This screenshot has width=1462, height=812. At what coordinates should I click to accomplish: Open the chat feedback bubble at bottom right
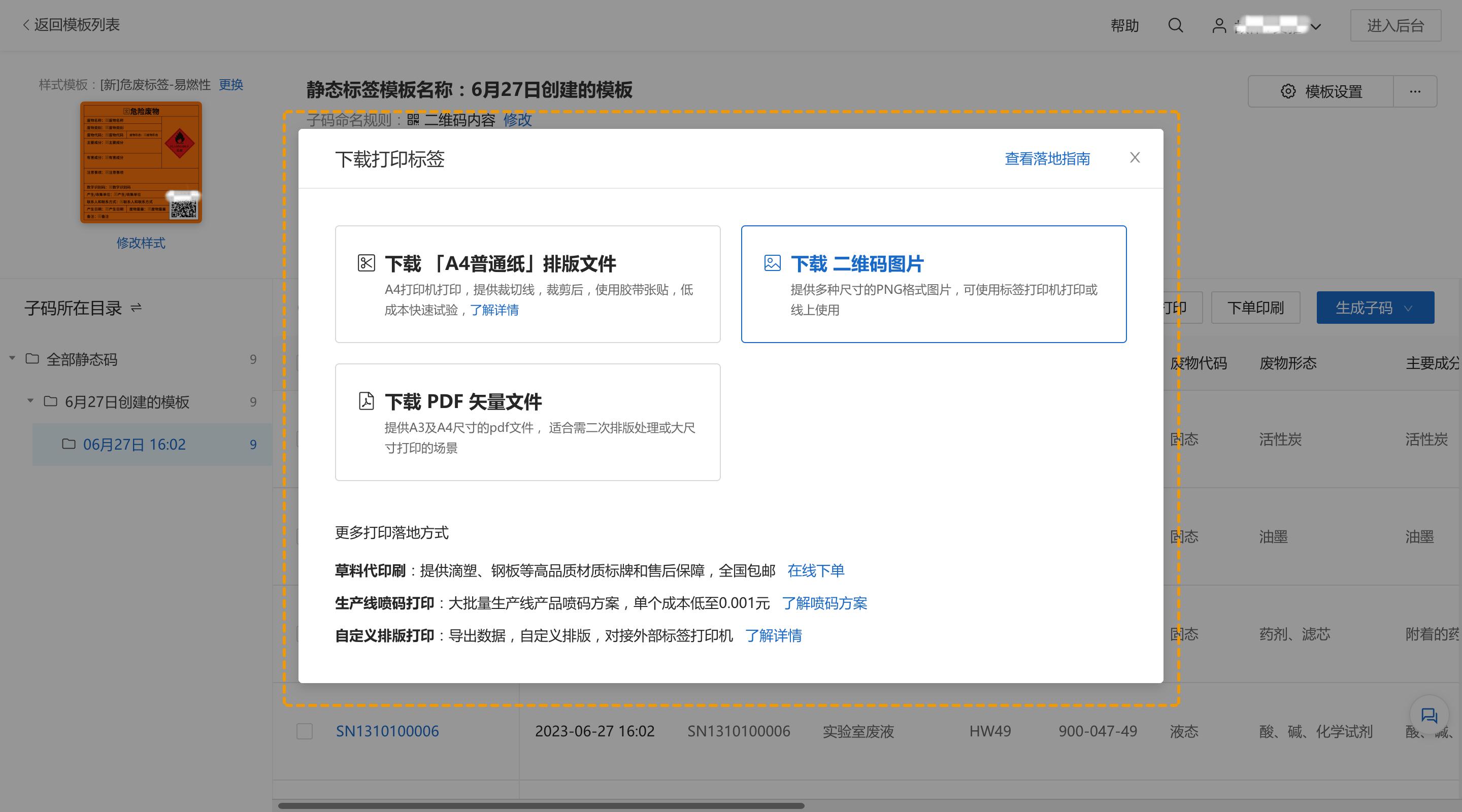[x=1429, y=717]
